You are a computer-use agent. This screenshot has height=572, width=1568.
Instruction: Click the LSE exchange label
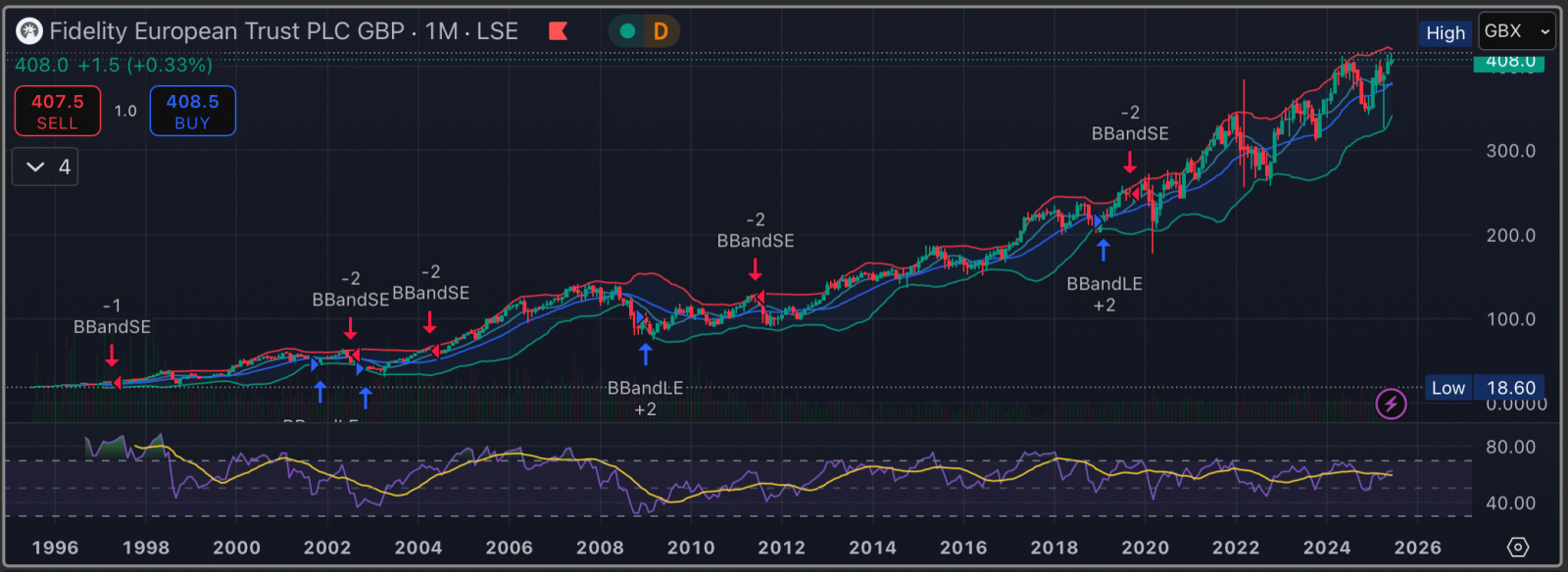(498, 31)
